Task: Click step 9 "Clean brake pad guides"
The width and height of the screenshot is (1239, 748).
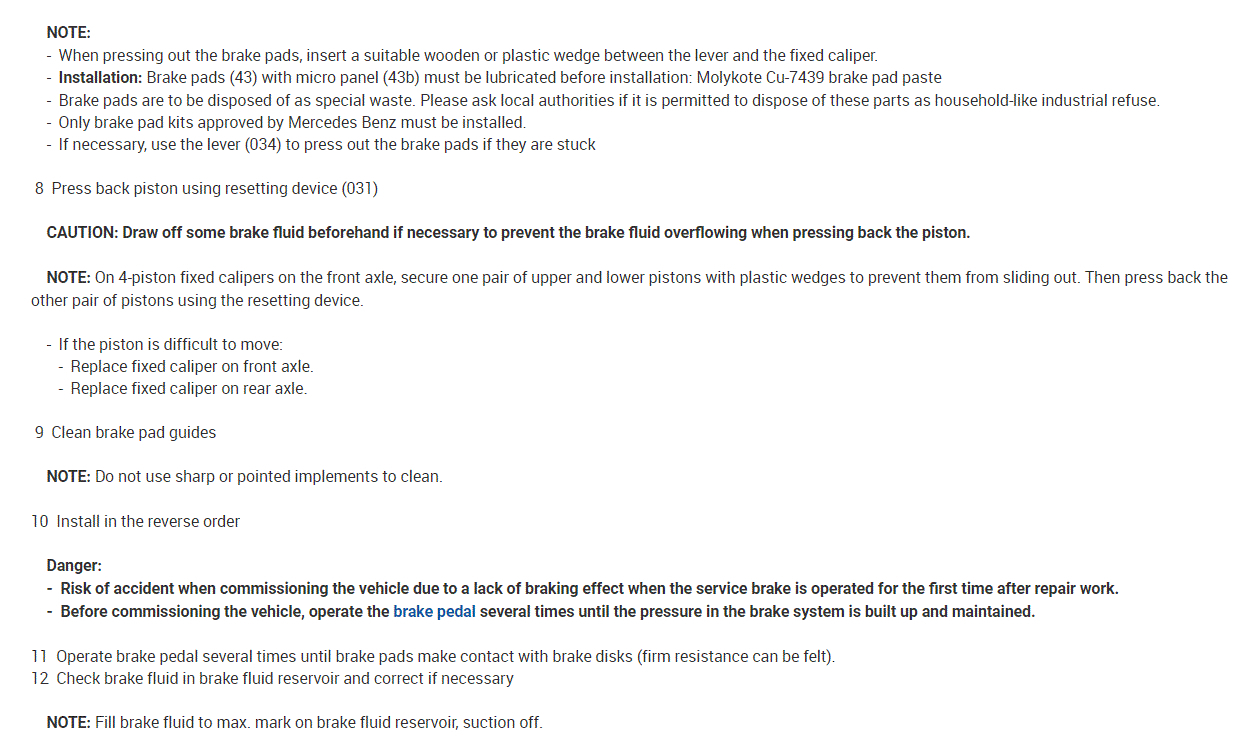Action: coord(133,432)
